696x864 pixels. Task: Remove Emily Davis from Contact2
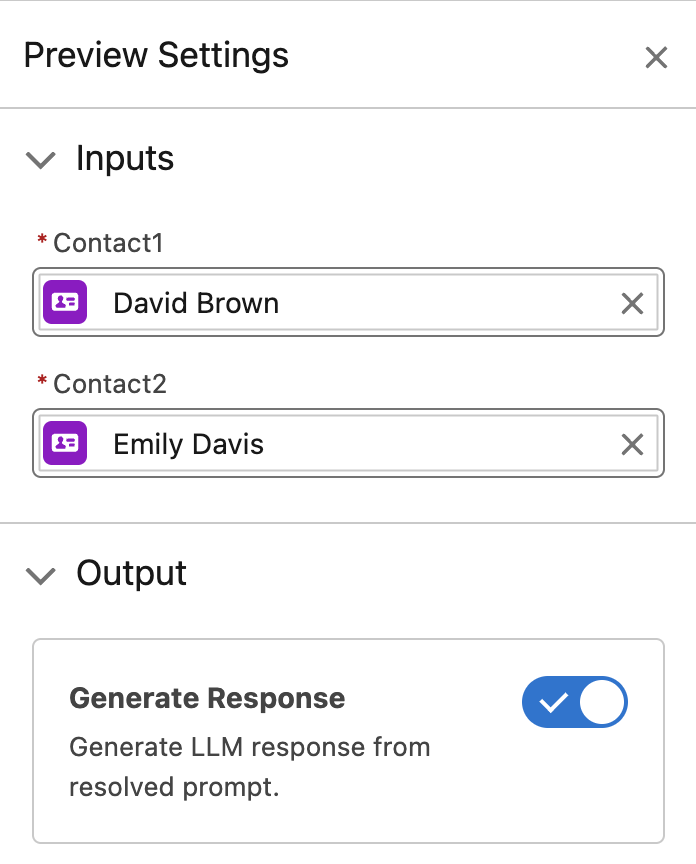click(x=632, y=444)
